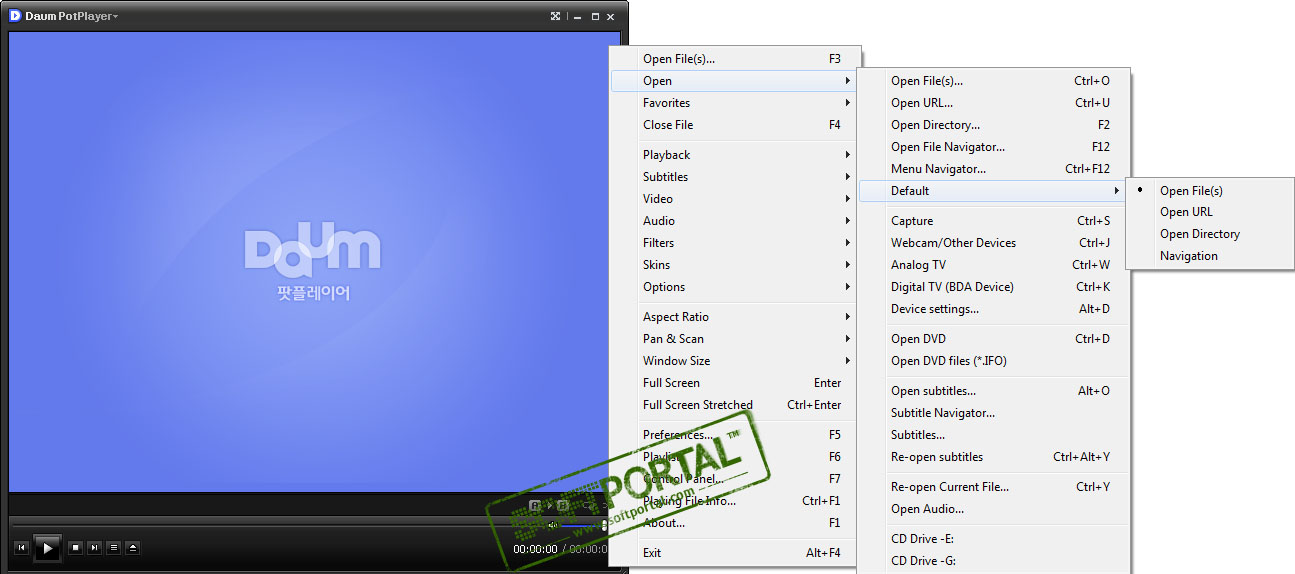Choose About... in the main menu
The image size is (1295, 574).
click(735, 523)
